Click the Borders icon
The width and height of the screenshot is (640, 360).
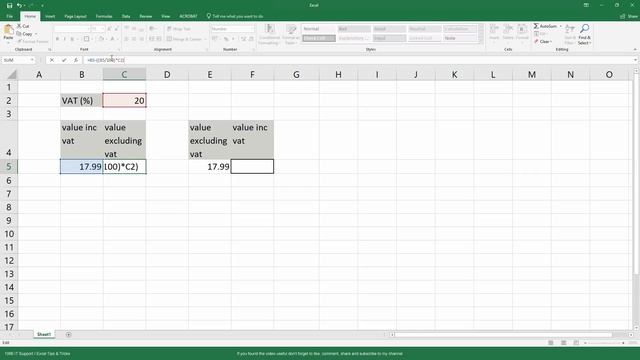[x=86, y=39]
